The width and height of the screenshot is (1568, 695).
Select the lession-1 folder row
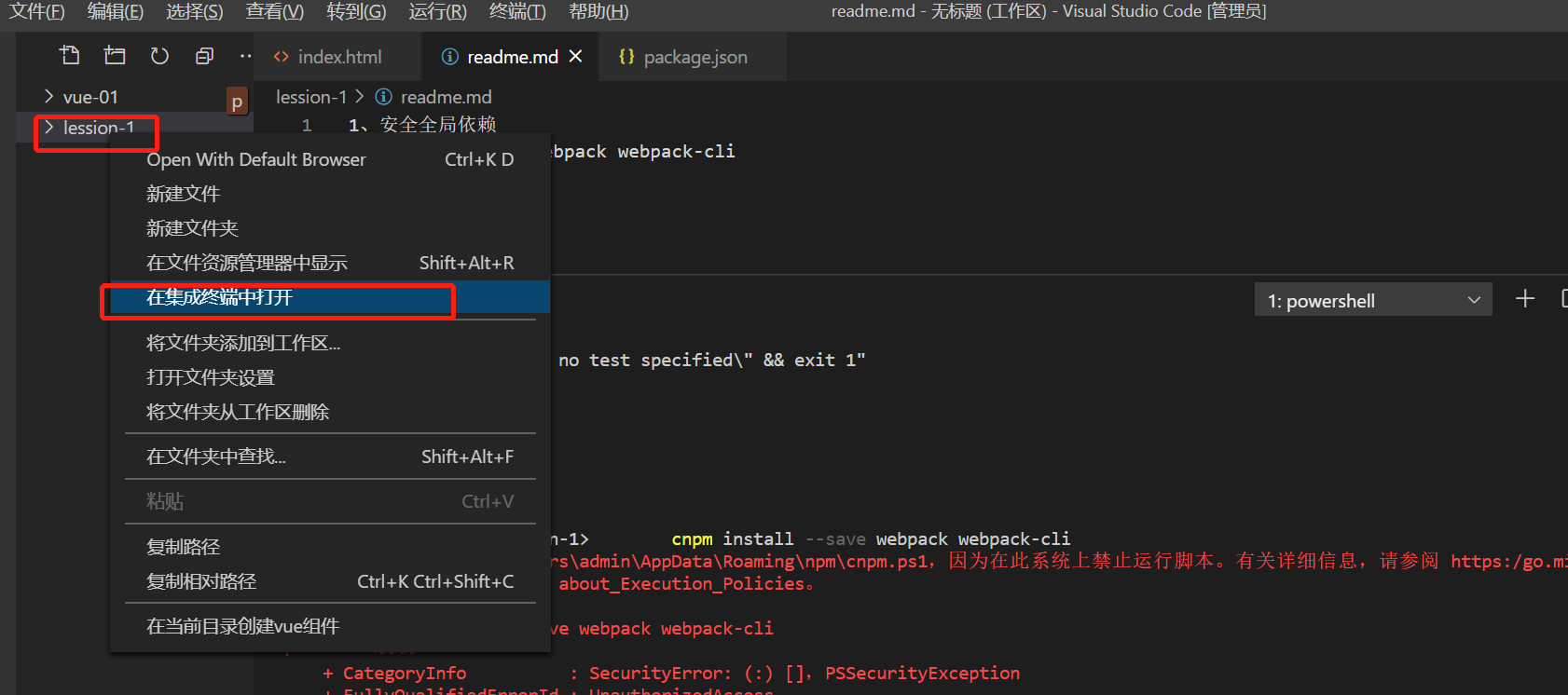tap(133, 128)
